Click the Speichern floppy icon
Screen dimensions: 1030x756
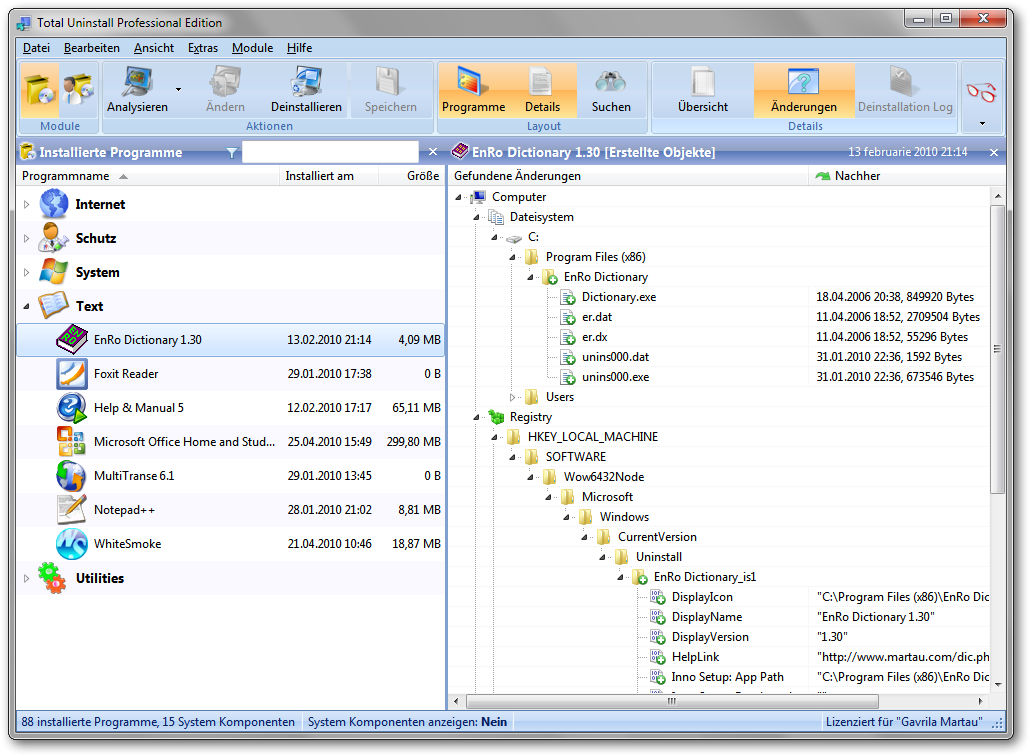pyautogui.click(x=390, y=83)
